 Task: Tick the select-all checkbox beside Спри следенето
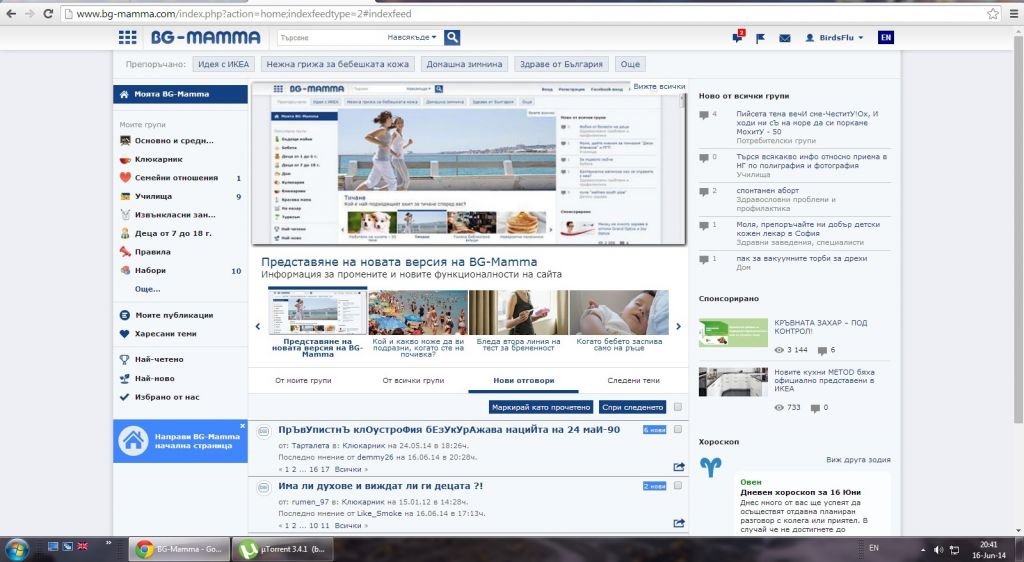(x=678, y=407)
